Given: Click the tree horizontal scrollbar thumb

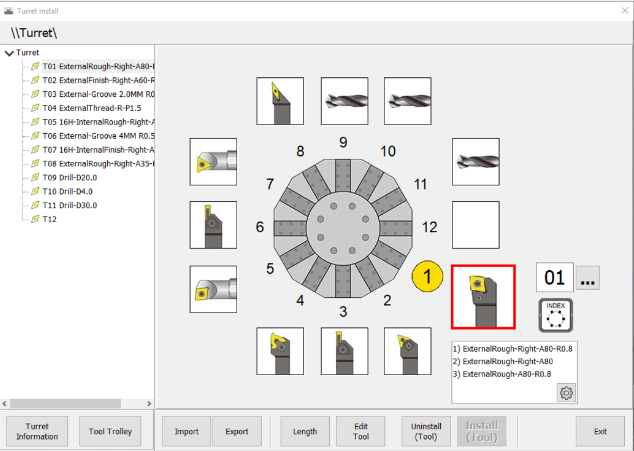Looking at the screenshot, I should [x=65, y=404].
